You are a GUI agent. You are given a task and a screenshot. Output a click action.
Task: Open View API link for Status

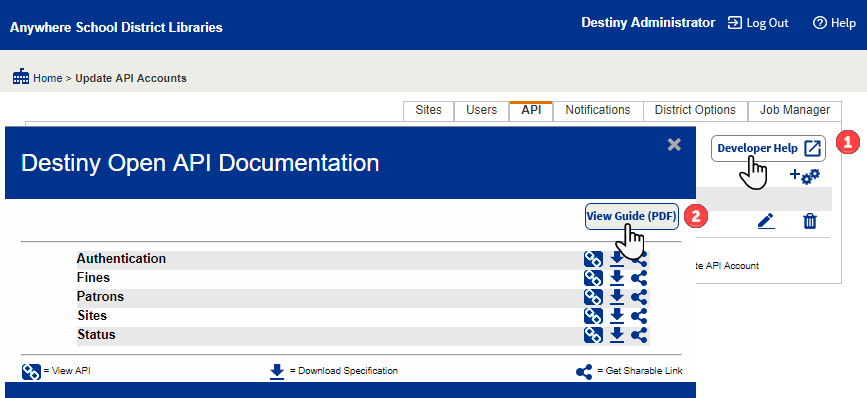(593, 334)
